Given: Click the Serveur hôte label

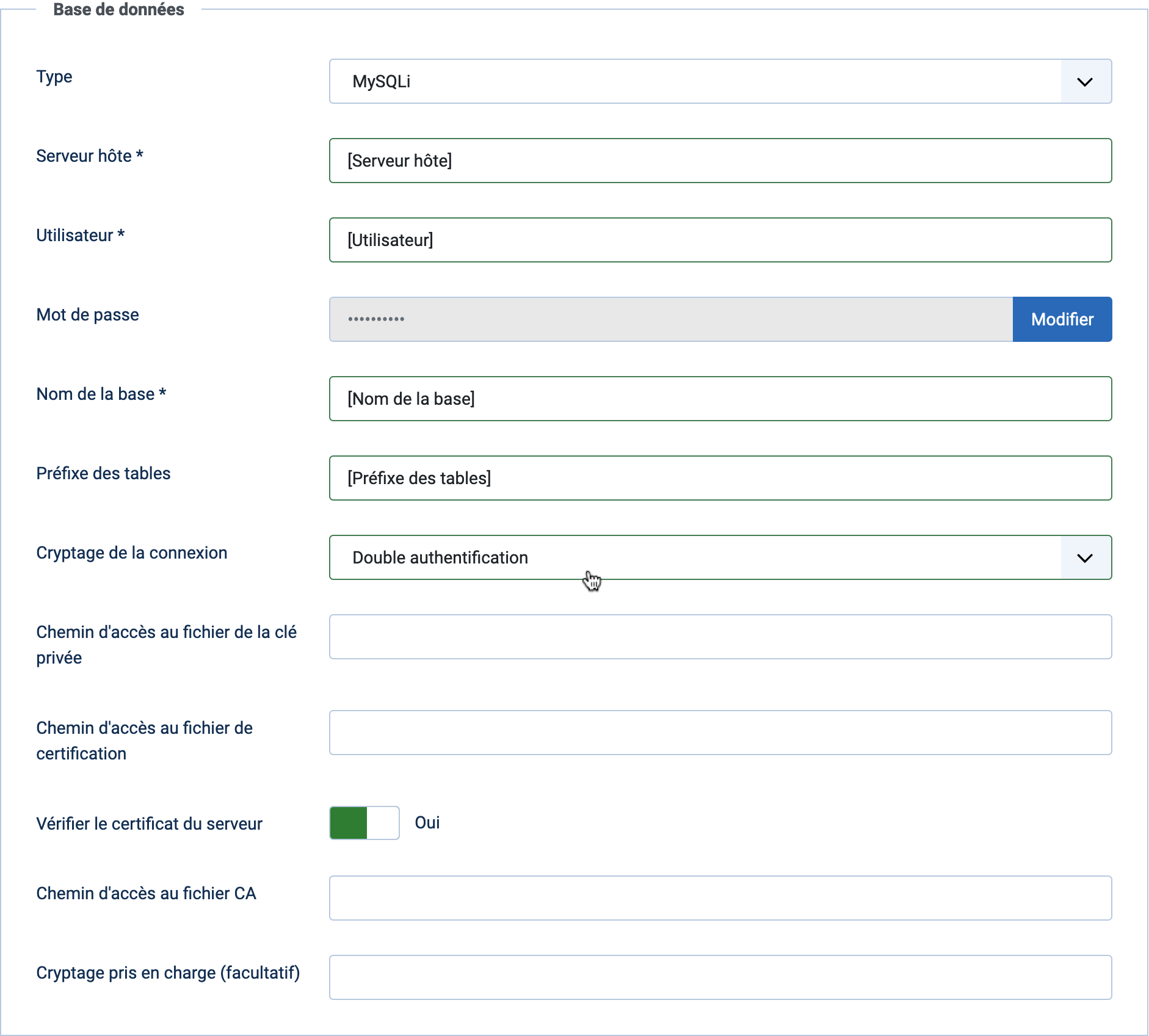Looking at the screenshot, I should click(x=90, y=156).
